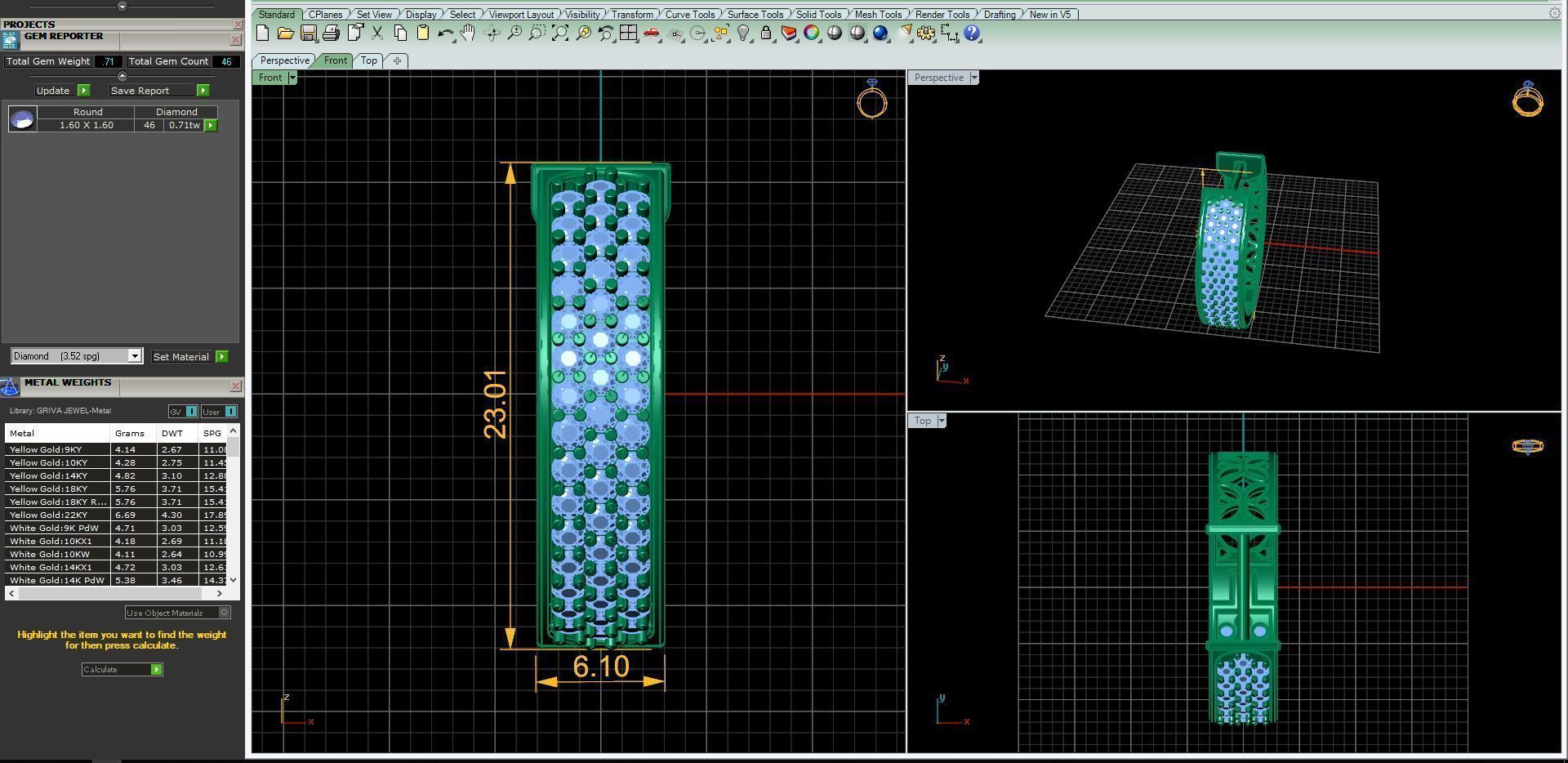This screenshot has height=763, width=1568.
Task: Open the Curve Tools tab
Action: coord(690,14)
